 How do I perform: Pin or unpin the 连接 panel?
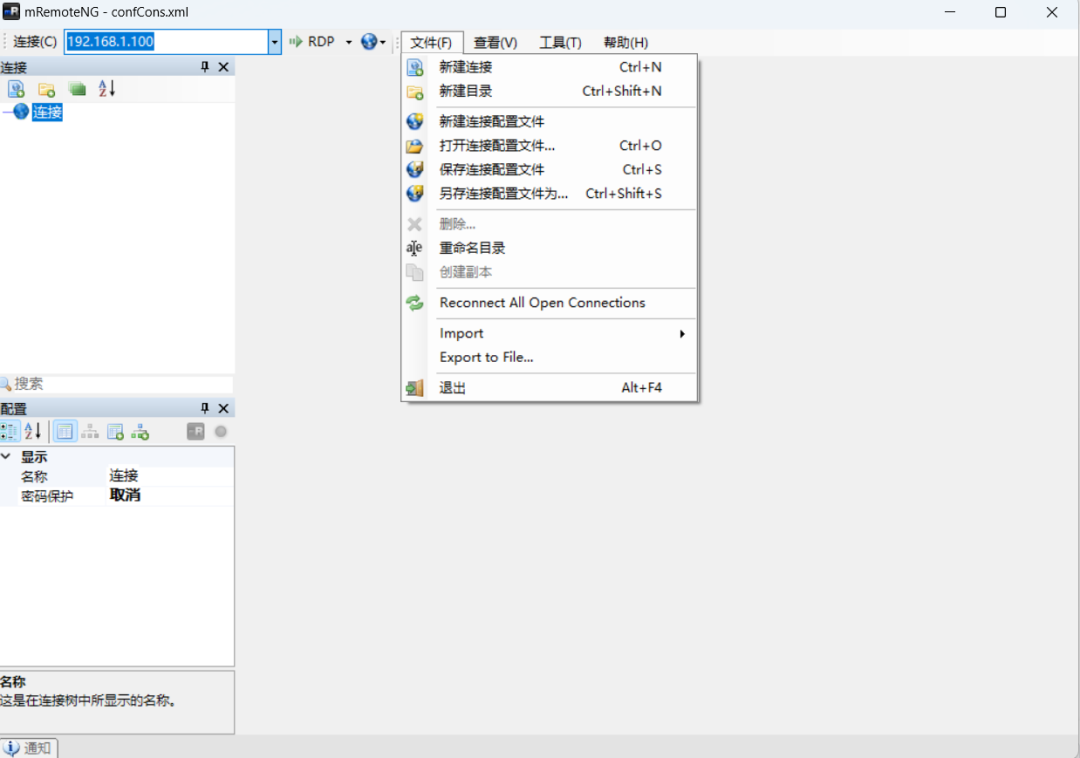click(205, 67)
